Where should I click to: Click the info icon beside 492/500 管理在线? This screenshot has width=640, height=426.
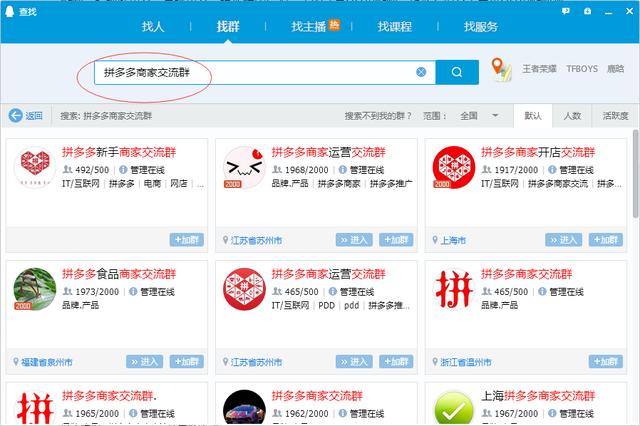pyautogui.click(x=123, y=169)
